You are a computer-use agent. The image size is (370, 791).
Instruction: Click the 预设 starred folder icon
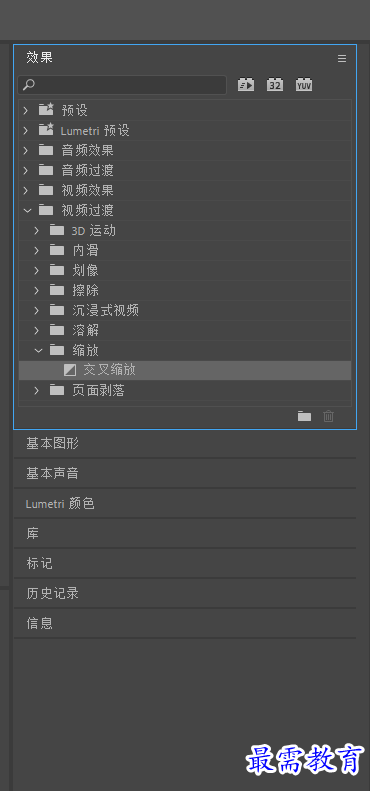[46, 109]
